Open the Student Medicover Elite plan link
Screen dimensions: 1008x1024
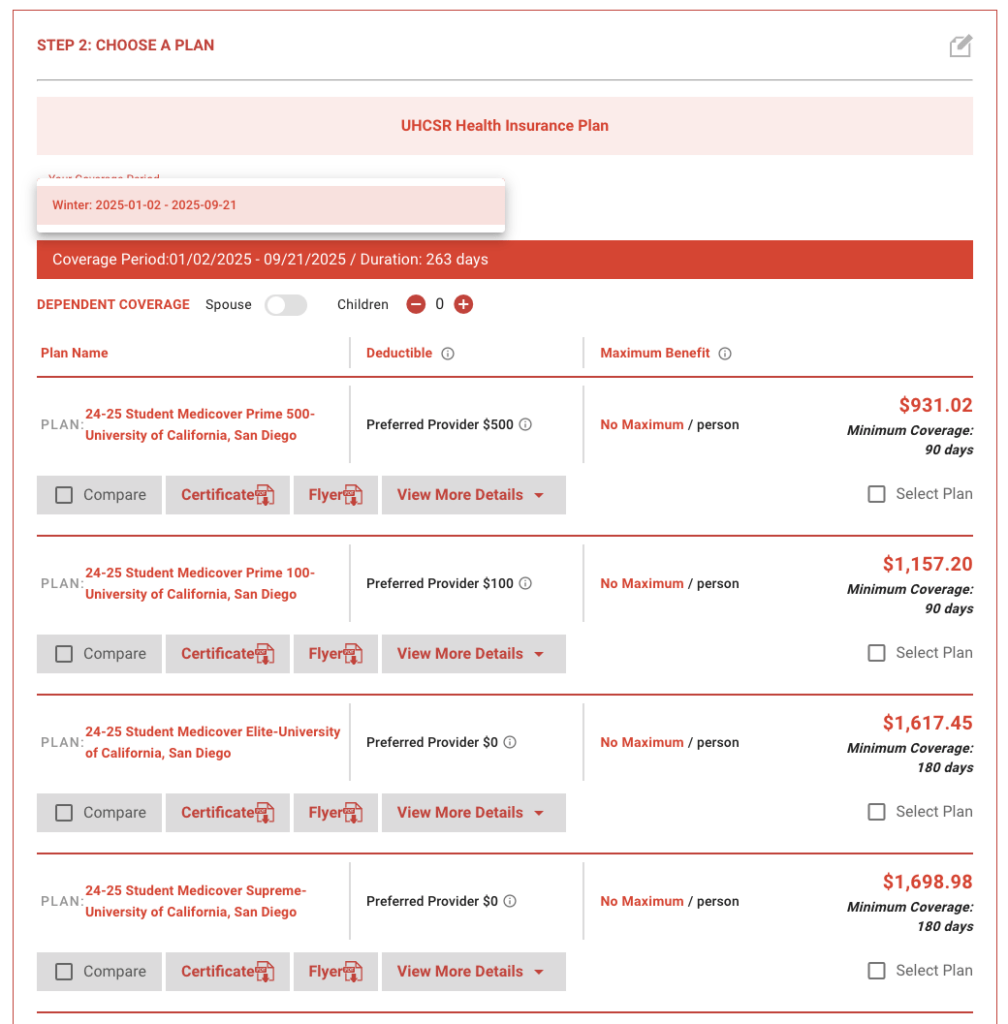pyautogui.click(x=212, y=742)
